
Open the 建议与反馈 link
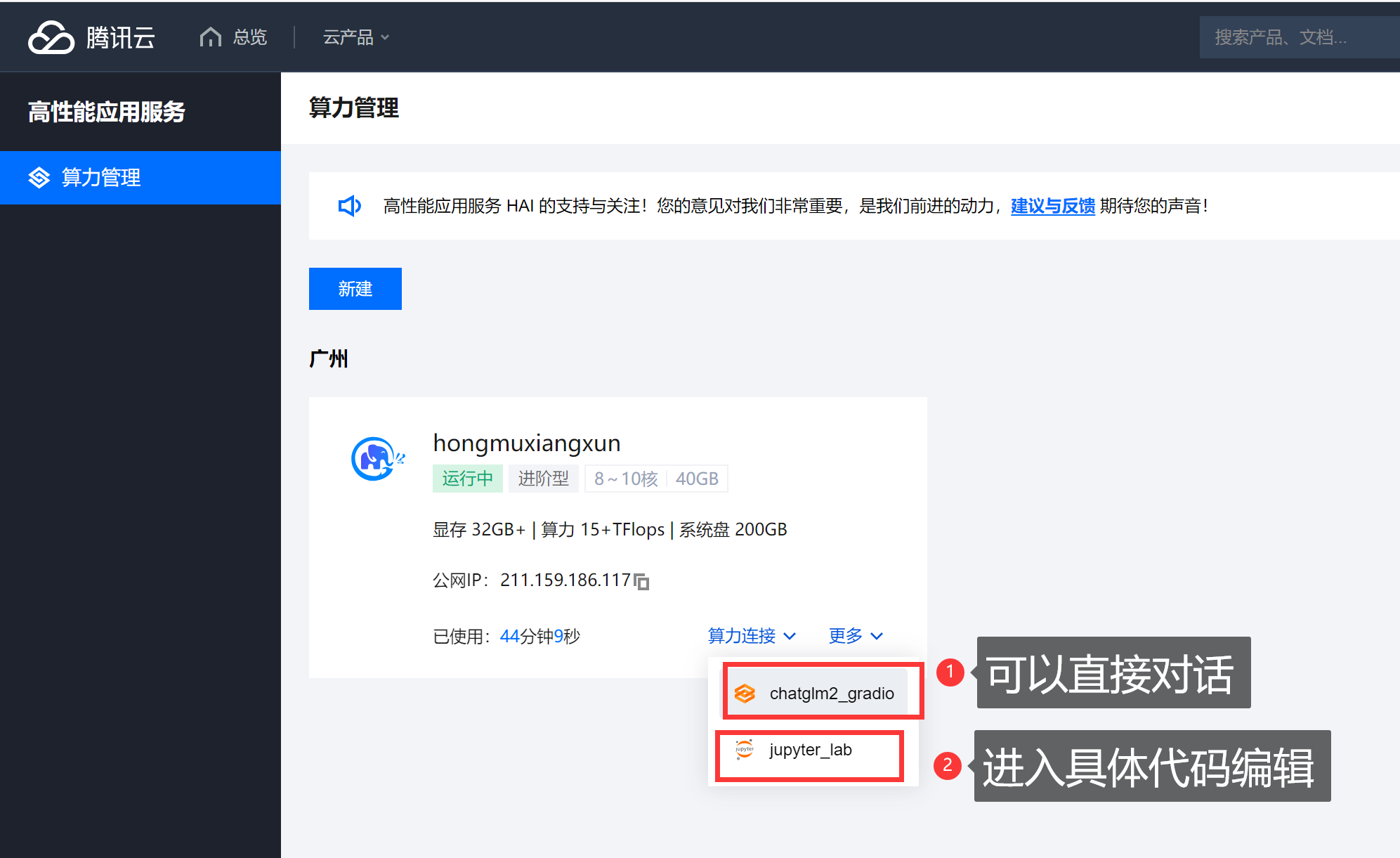click(x=1053, y=206)
